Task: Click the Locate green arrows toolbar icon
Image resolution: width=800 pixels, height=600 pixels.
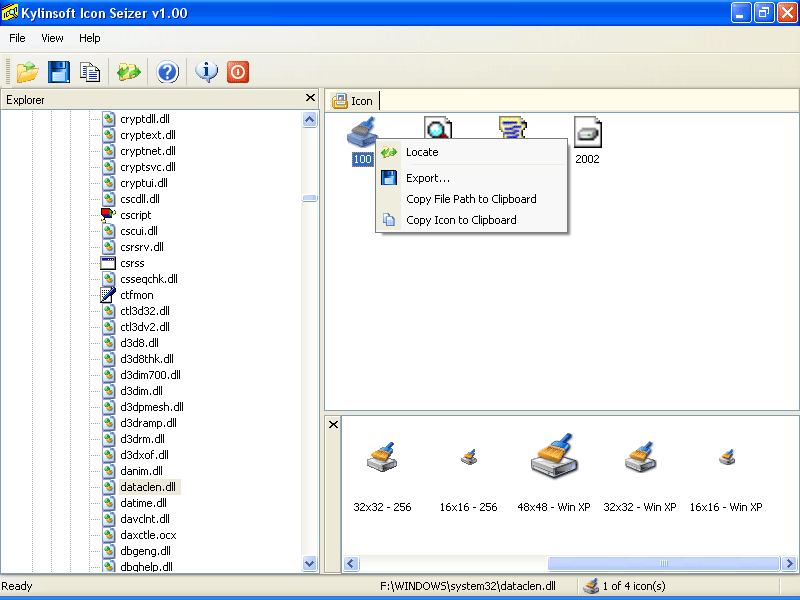Action: 129,72
